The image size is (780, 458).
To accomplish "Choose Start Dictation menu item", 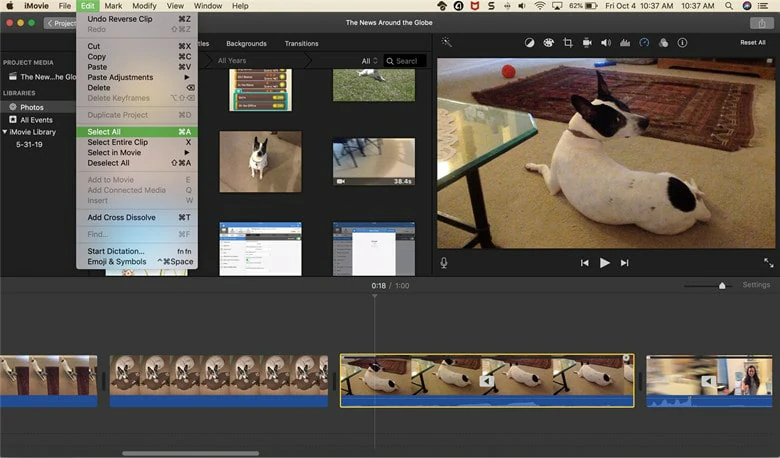I will click(x=137, y=251).
